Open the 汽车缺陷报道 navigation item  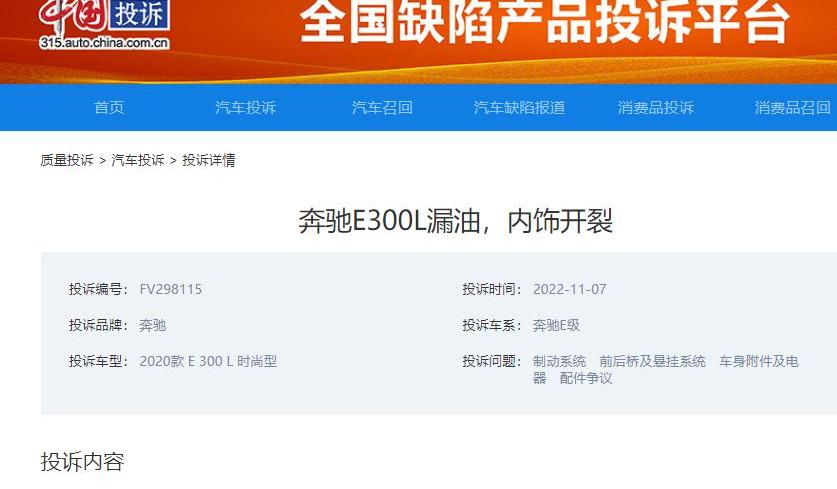(519, 108)
